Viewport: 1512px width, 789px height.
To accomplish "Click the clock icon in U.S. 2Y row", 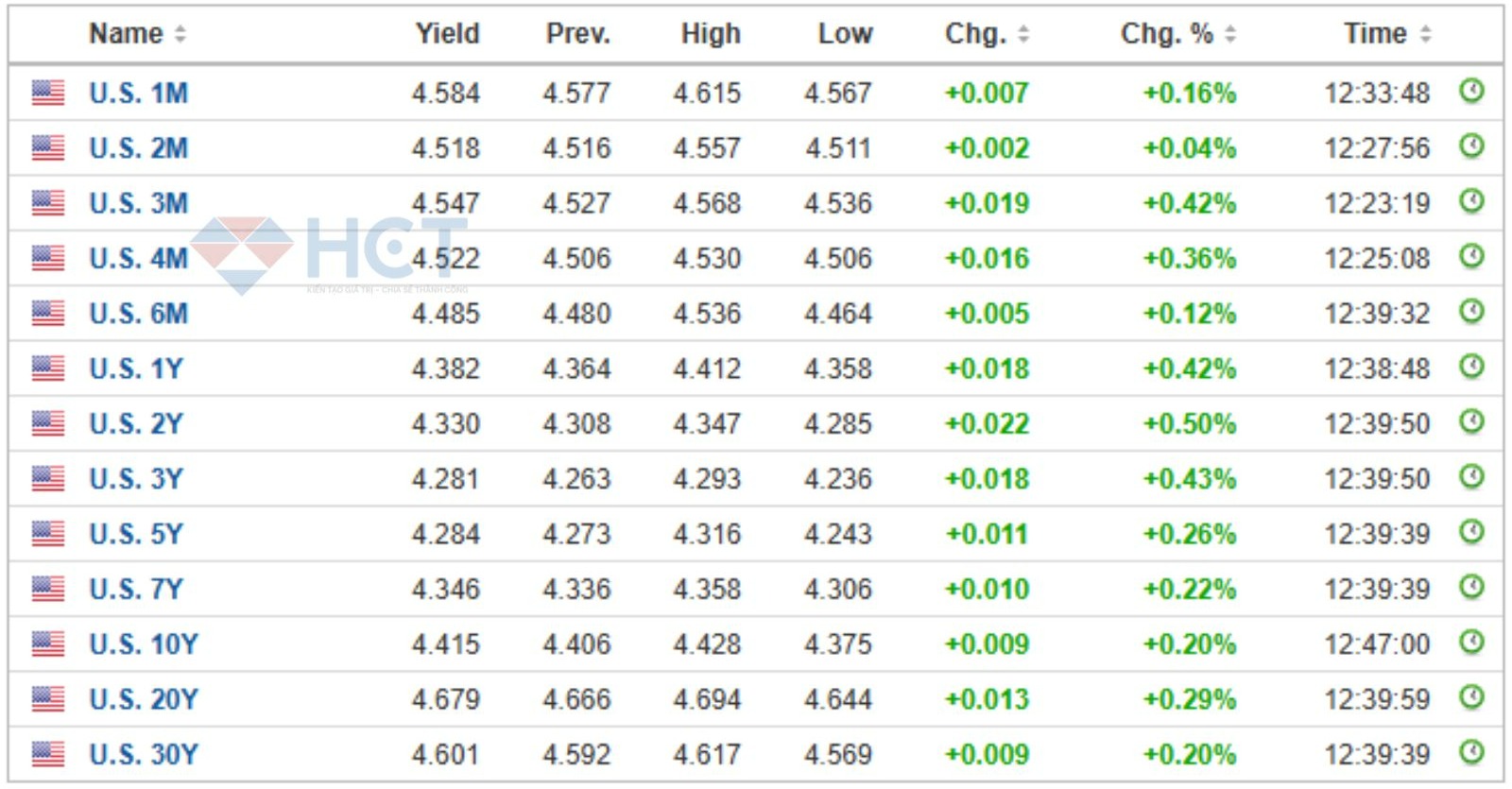I will [1471, 421].
